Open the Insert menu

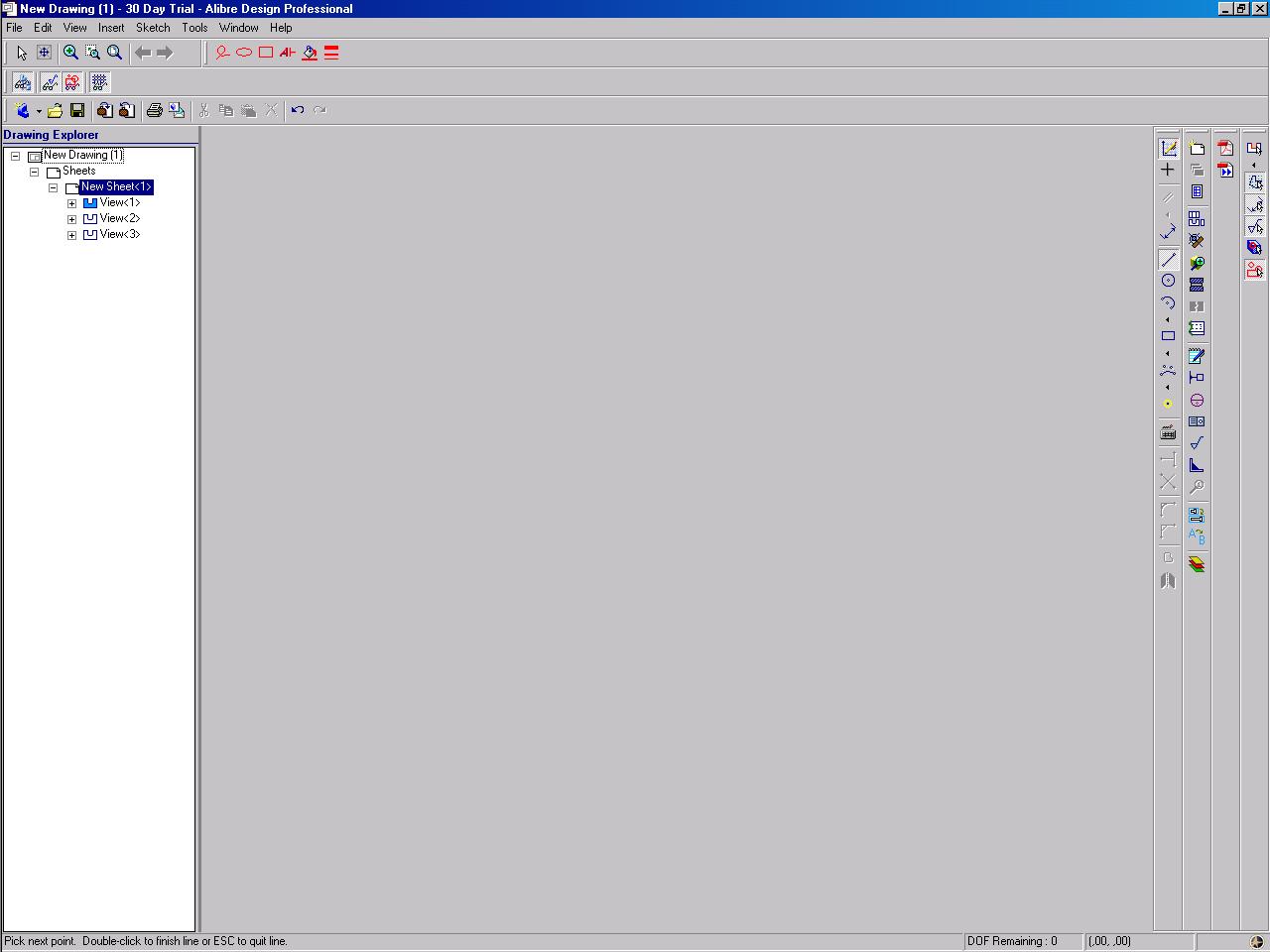(111, 28)
